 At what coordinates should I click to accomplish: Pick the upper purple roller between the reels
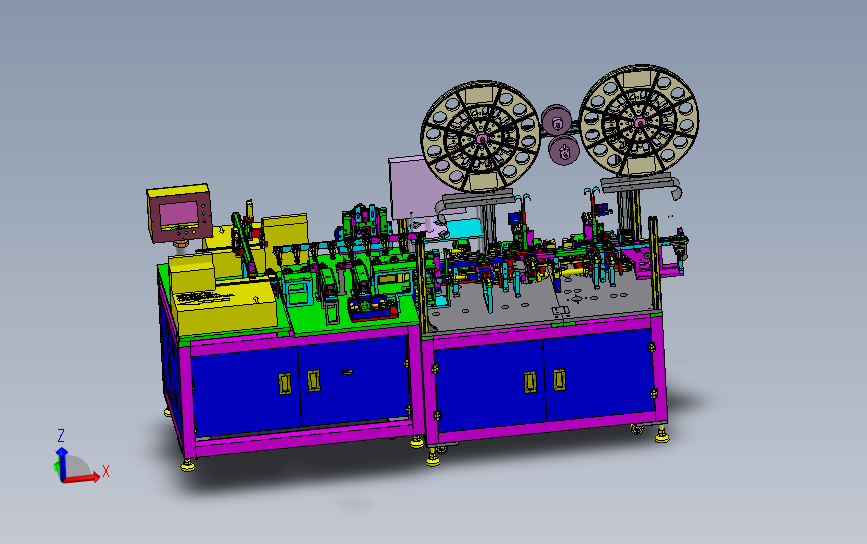pos(556,121)
